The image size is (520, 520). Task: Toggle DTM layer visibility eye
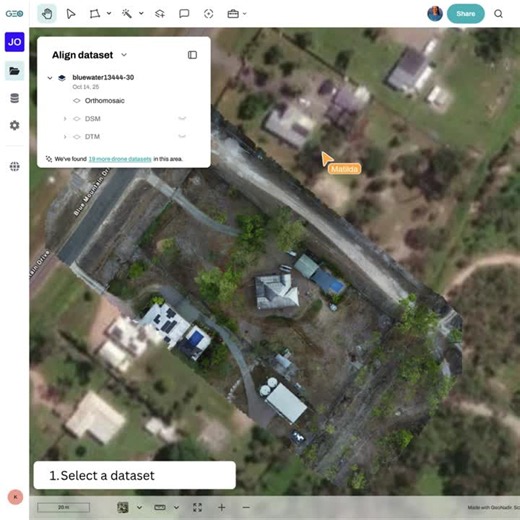77,137
